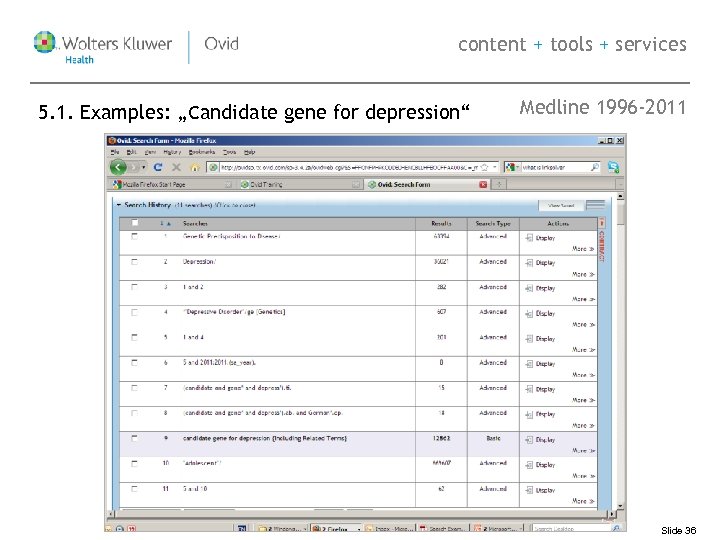This screenshot has width=720, height=540.
Task: Click the magnifier icon in the search box
Action: tap(594, 167)
